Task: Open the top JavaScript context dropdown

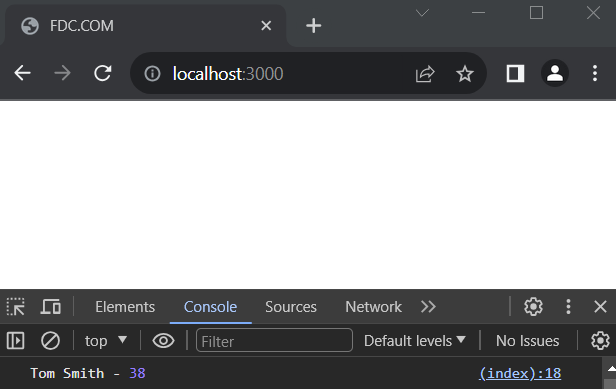Action: coord(106,341)
